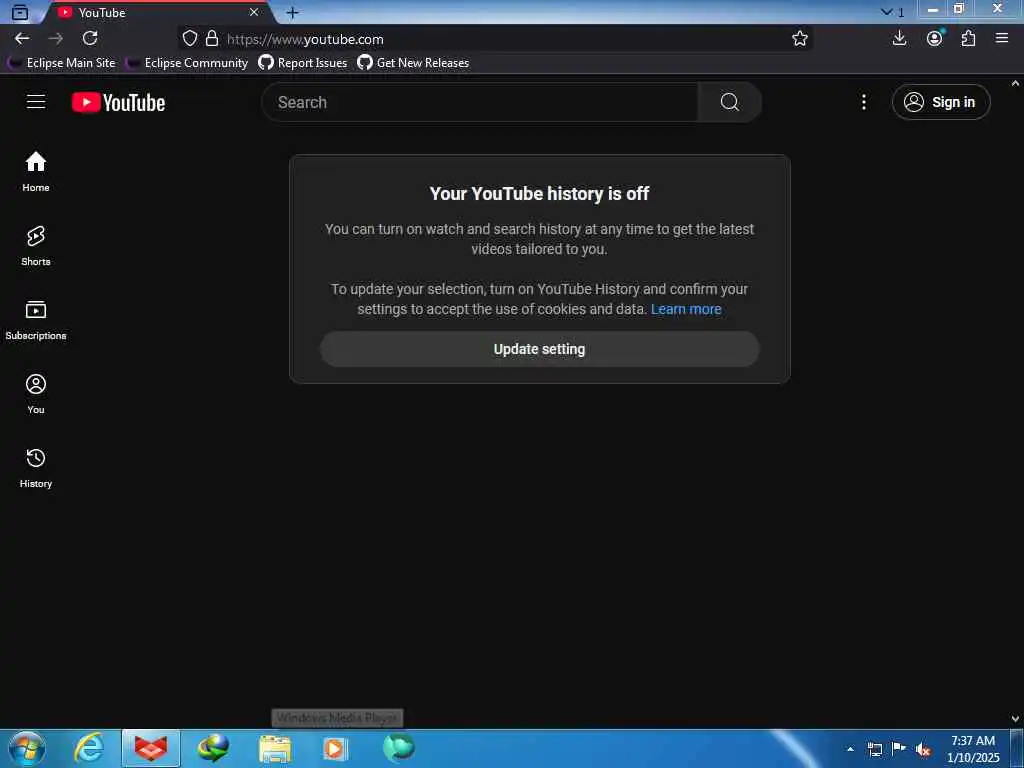Open the You section in sidebar
The height and width of the screenshot is (768, 1024).
[36, 394]
